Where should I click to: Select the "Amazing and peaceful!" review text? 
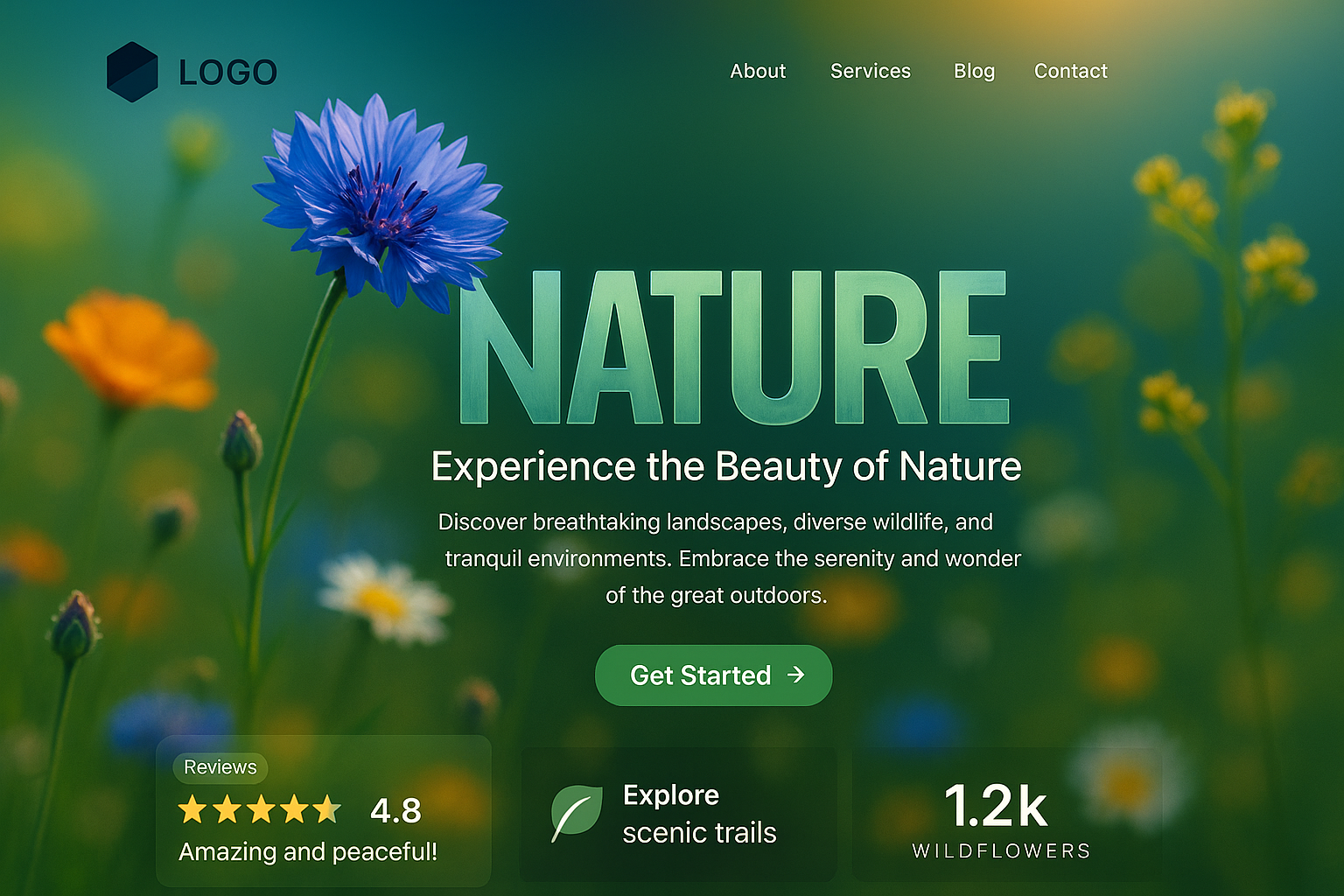308,851
